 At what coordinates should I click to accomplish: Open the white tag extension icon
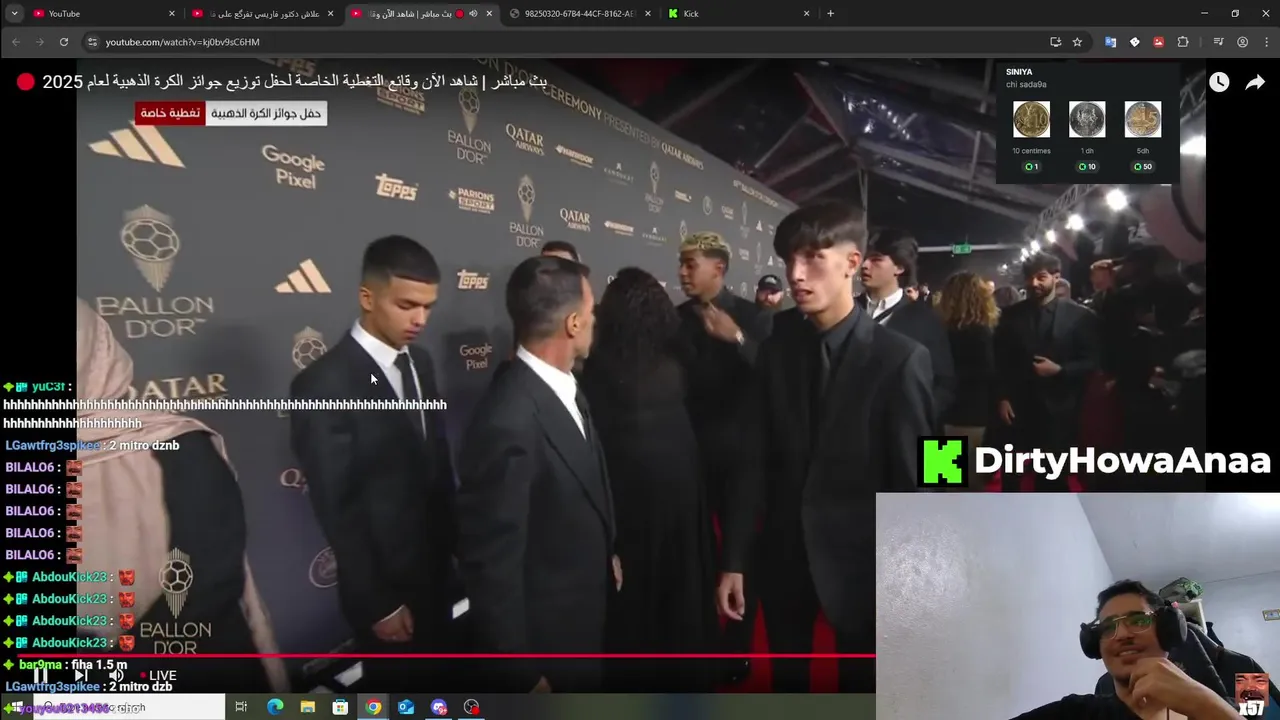[1134, 42]
